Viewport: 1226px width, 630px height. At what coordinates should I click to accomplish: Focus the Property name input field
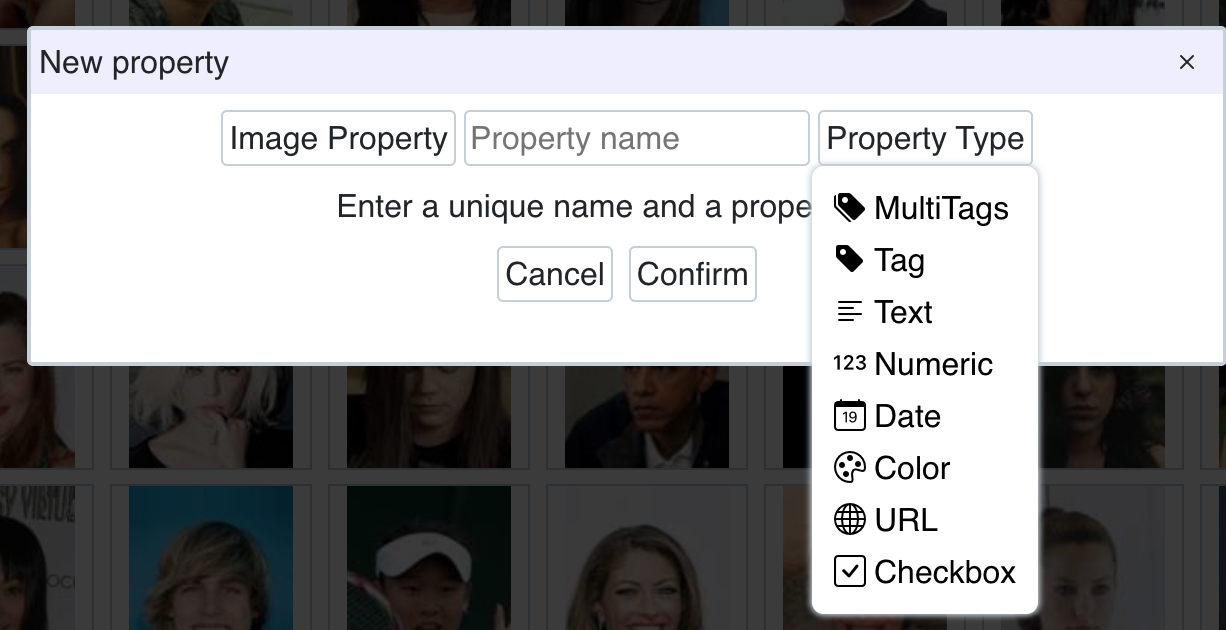[636, 138]
